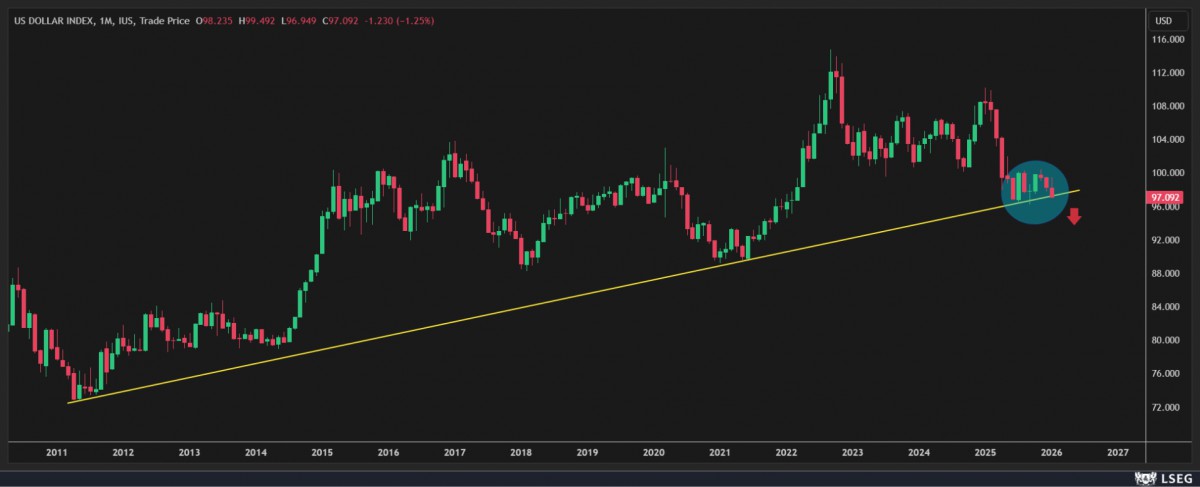The image size is (1200, 487).
Task: Click the 72.000 price axis label
Action: [x=1164, y=408]
